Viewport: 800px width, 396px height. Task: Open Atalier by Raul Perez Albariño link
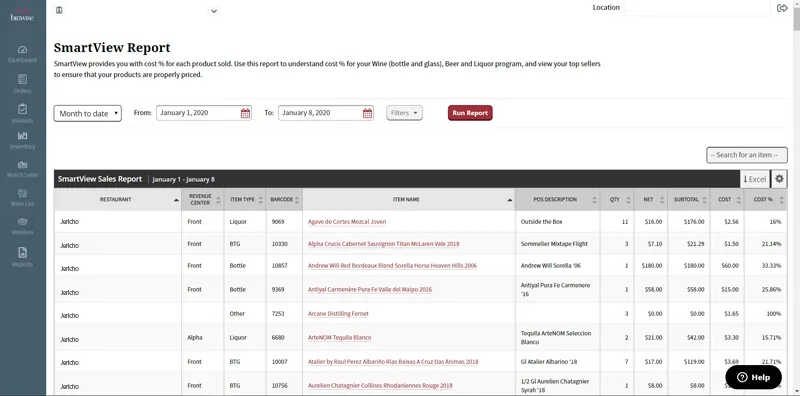coord(393,362)
